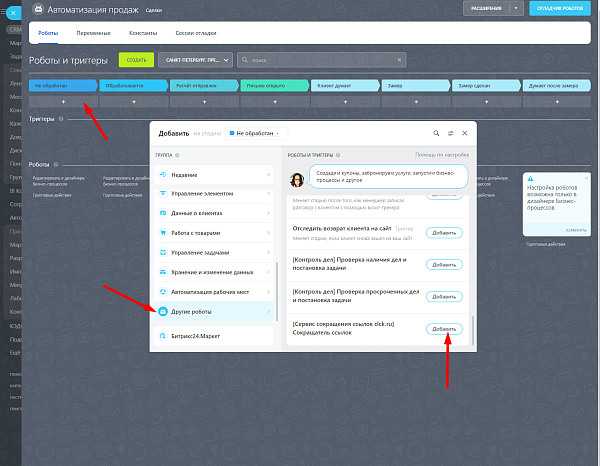Expand the 'Управление задачами' group chevron
This screenshot has width=600, height=466.
pyautogui.click(x=268, y=253)
